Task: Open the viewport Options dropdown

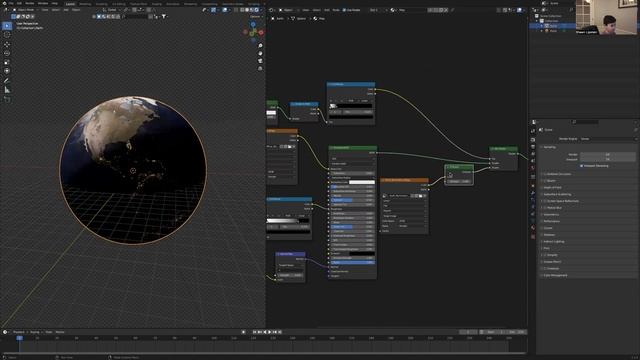Action: (256, 17)
